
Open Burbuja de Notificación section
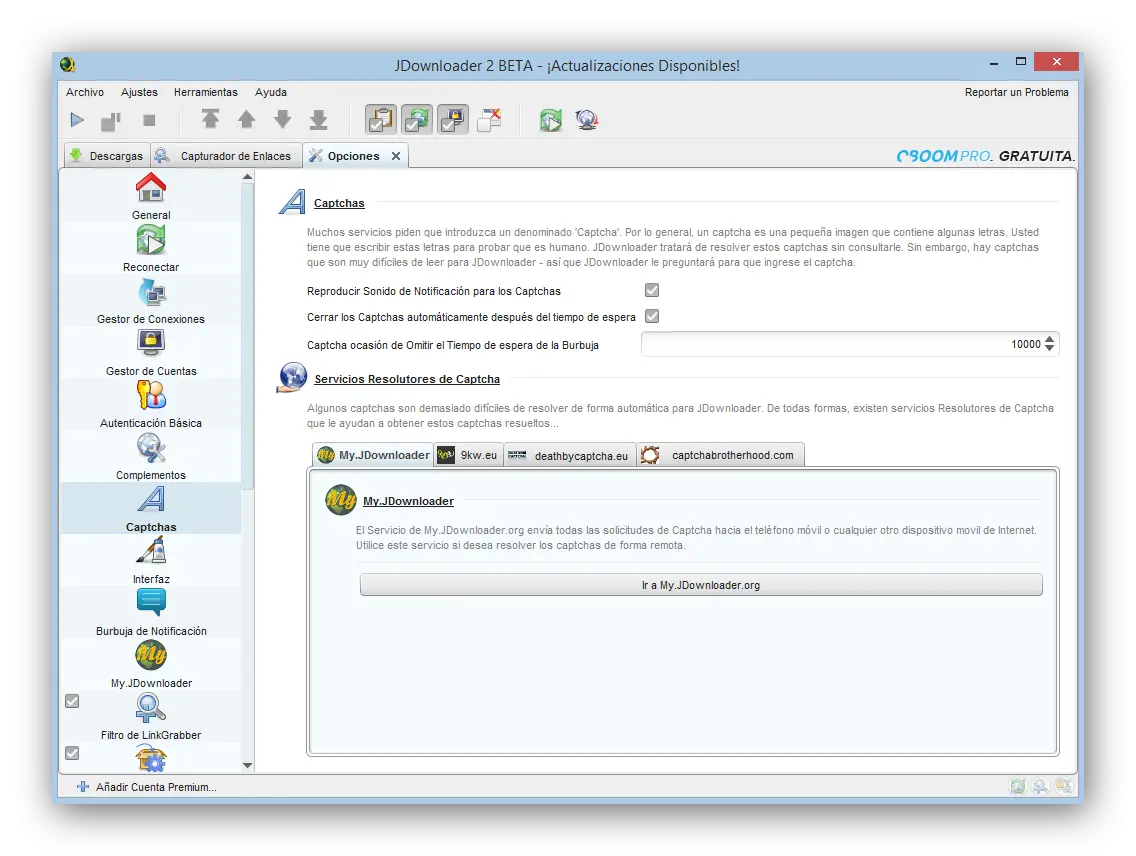pos(151,613)
